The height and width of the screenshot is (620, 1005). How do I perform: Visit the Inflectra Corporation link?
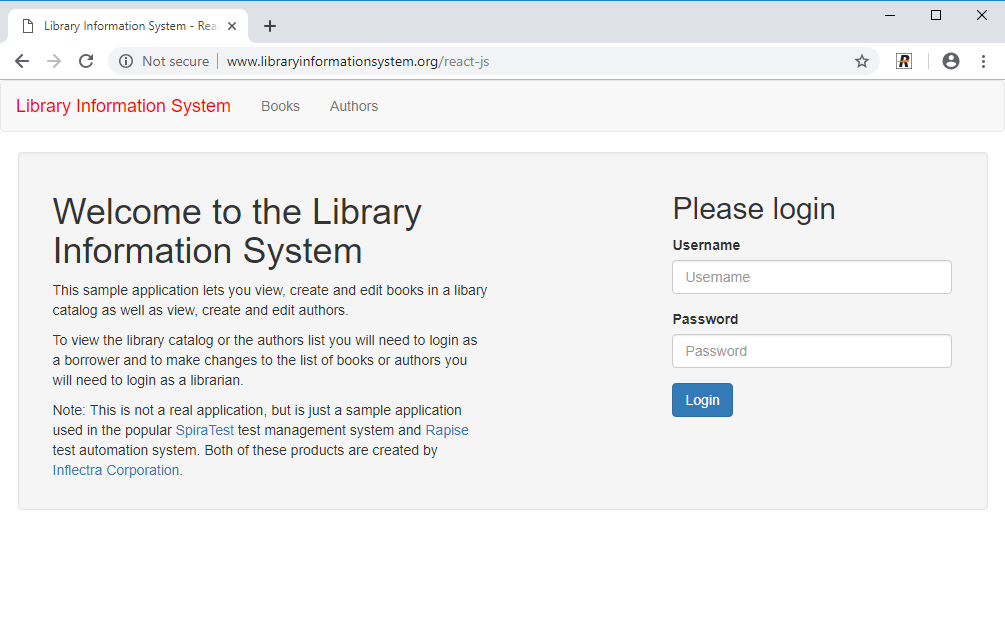point(116,470)
